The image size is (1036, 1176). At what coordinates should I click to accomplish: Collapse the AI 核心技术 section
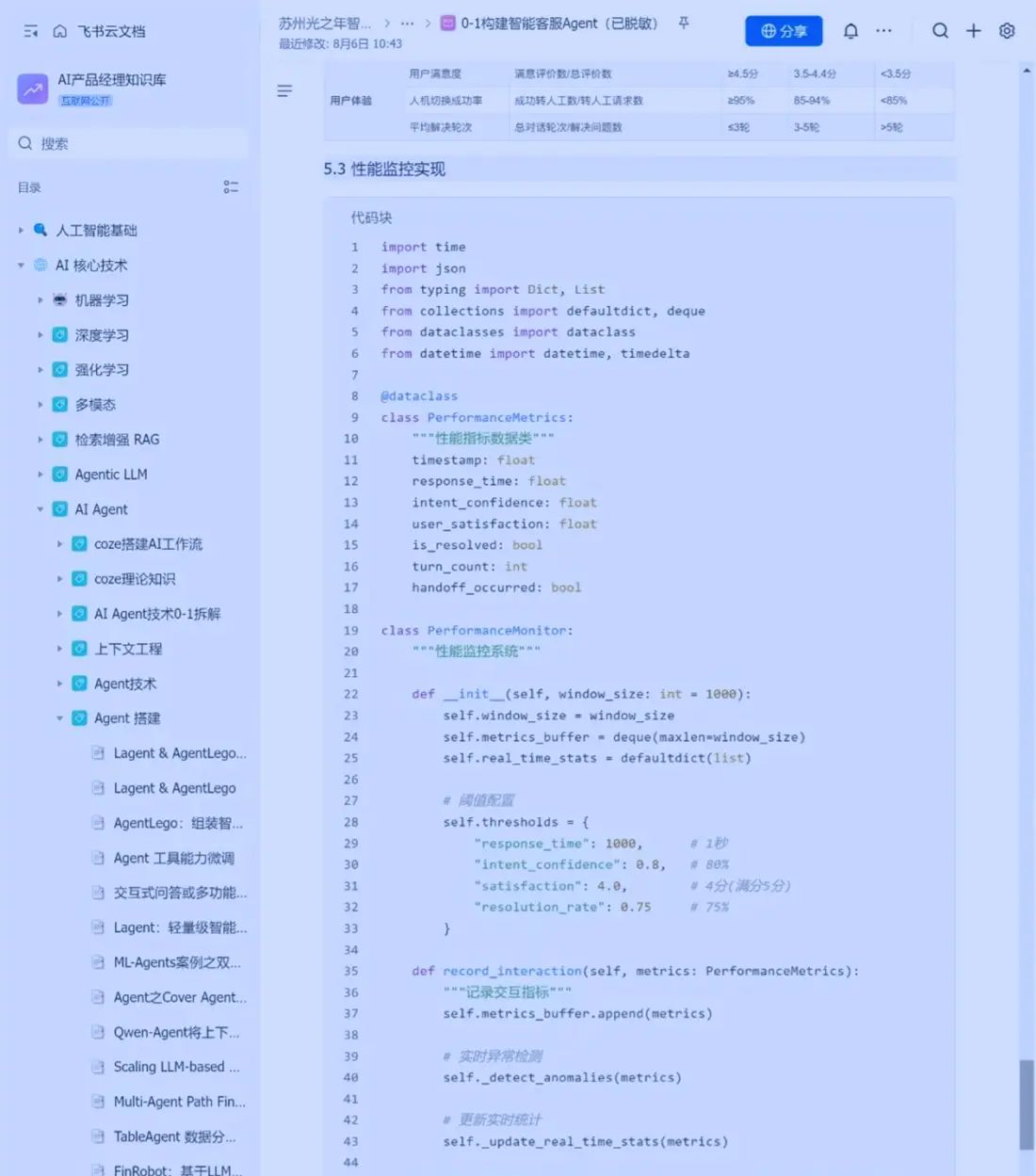pos(21,266)
